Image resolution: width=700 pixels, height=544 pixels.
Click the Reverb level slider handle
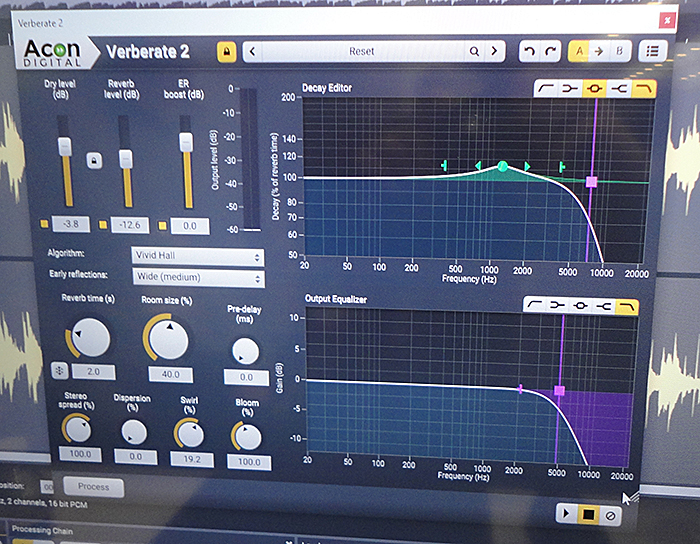(125, 159)
